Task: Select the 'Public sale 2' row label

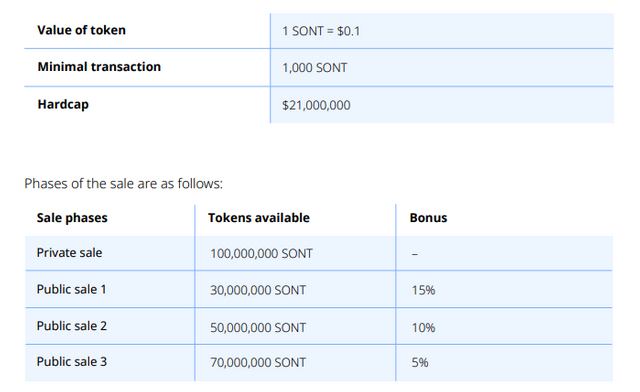Action: pos(72,326)
